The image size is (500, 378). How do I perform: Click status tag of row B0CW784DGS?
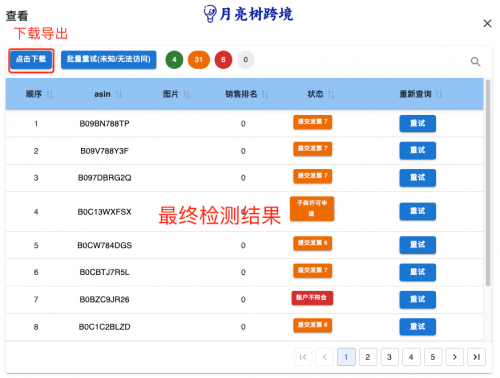(313, 243)
